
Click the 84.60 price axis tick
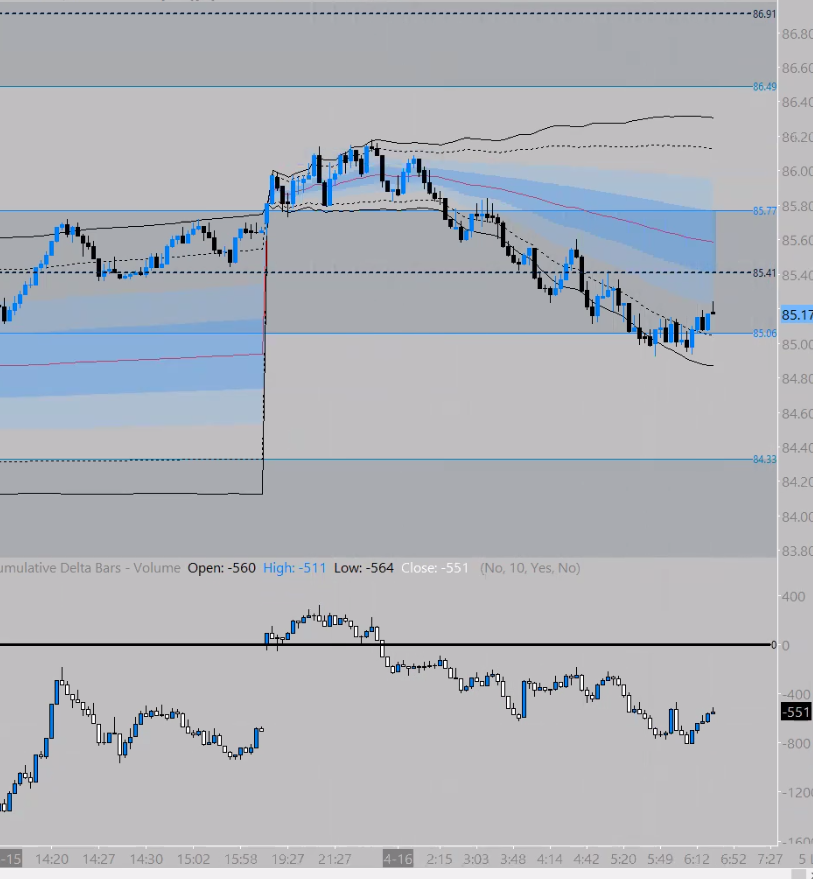click(x=797, y=414)
